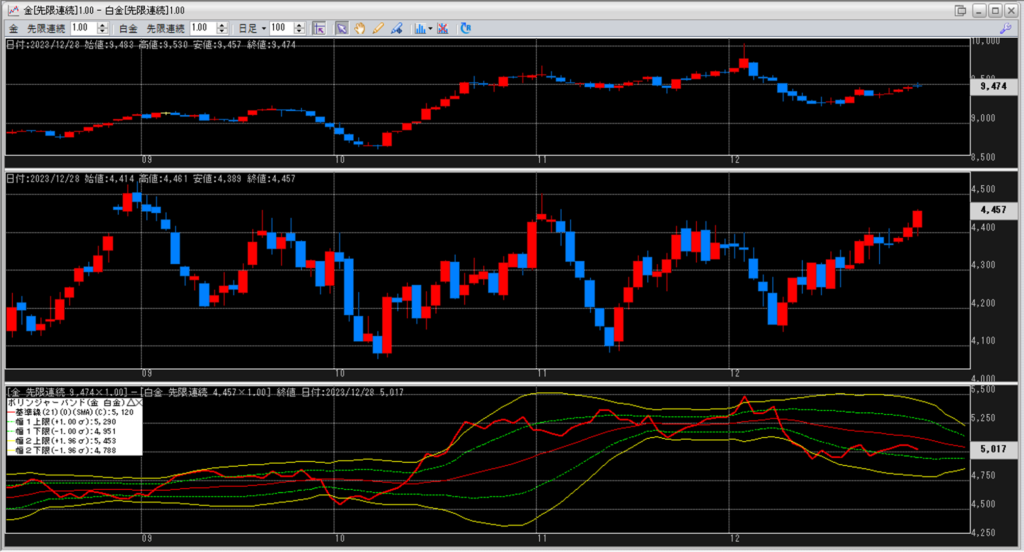Toggle the crosshair cursor mode button

pos(317,28)
